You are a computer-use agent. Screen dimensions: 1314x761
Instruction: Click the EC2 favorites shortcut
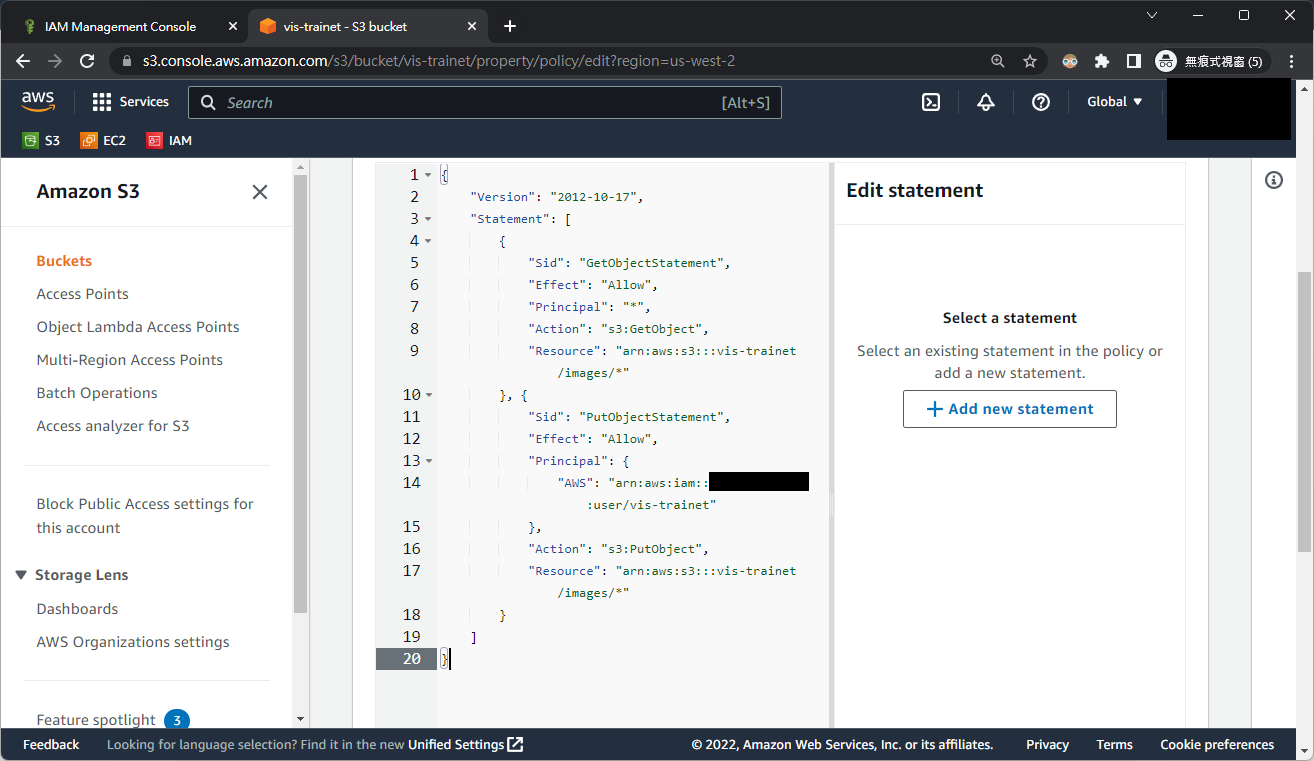click(x=104, y=141)
